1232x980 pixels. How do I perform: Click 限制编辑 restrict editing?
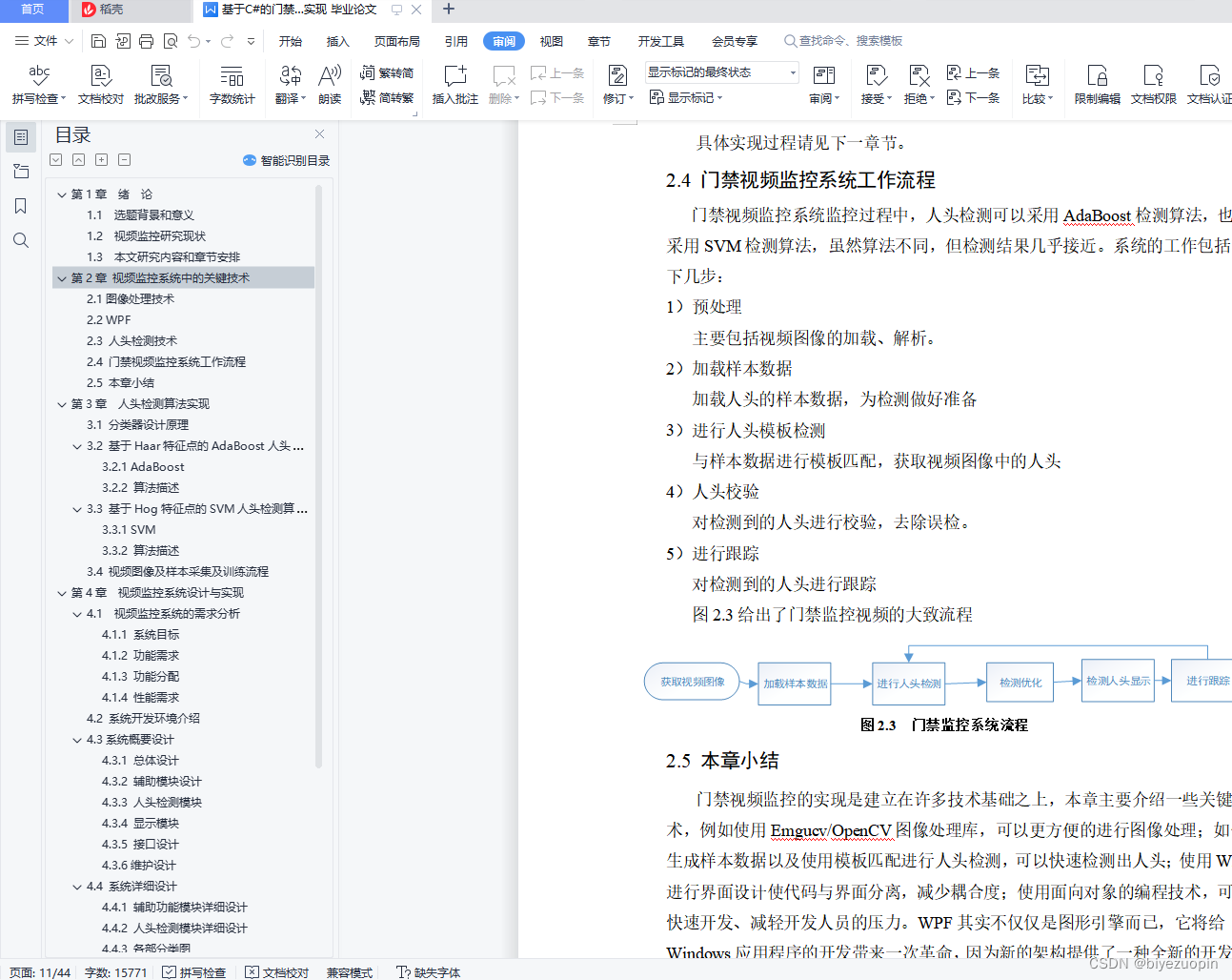pos(1097,84)
